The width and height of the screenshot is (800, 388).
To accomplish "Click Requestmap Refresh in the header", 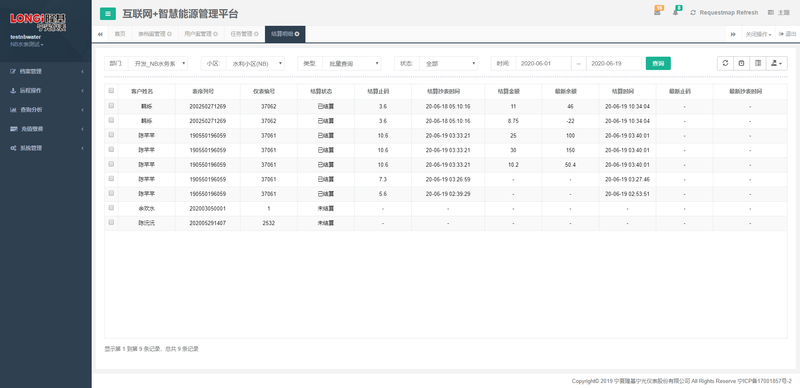I will click(x=724, y=13).
